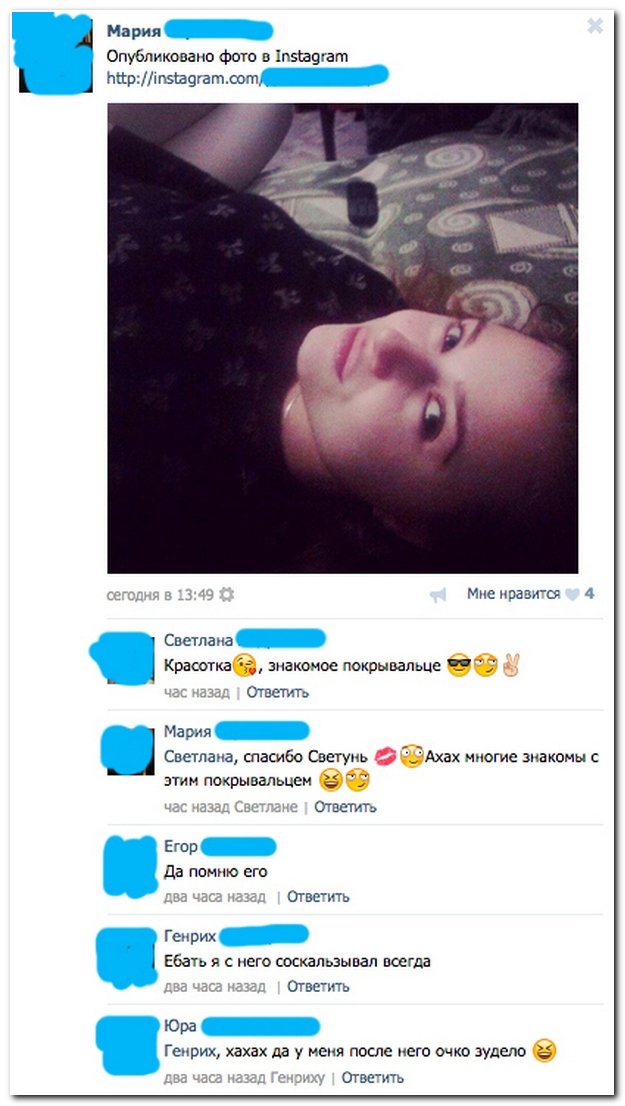Open the attached Instagram selfie photo

[x=342, y=338]
